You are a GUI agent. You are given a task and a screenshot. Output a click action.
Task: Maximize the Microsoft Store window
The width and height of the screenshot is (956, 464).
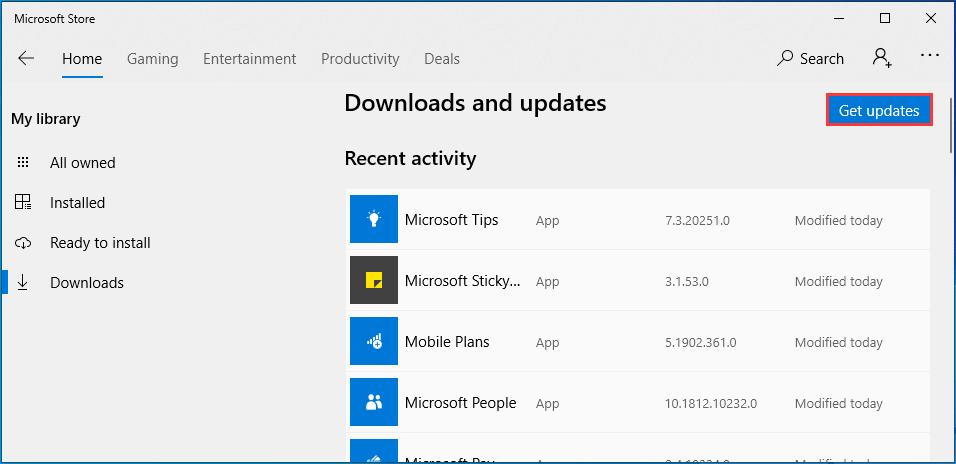point(885,18)
